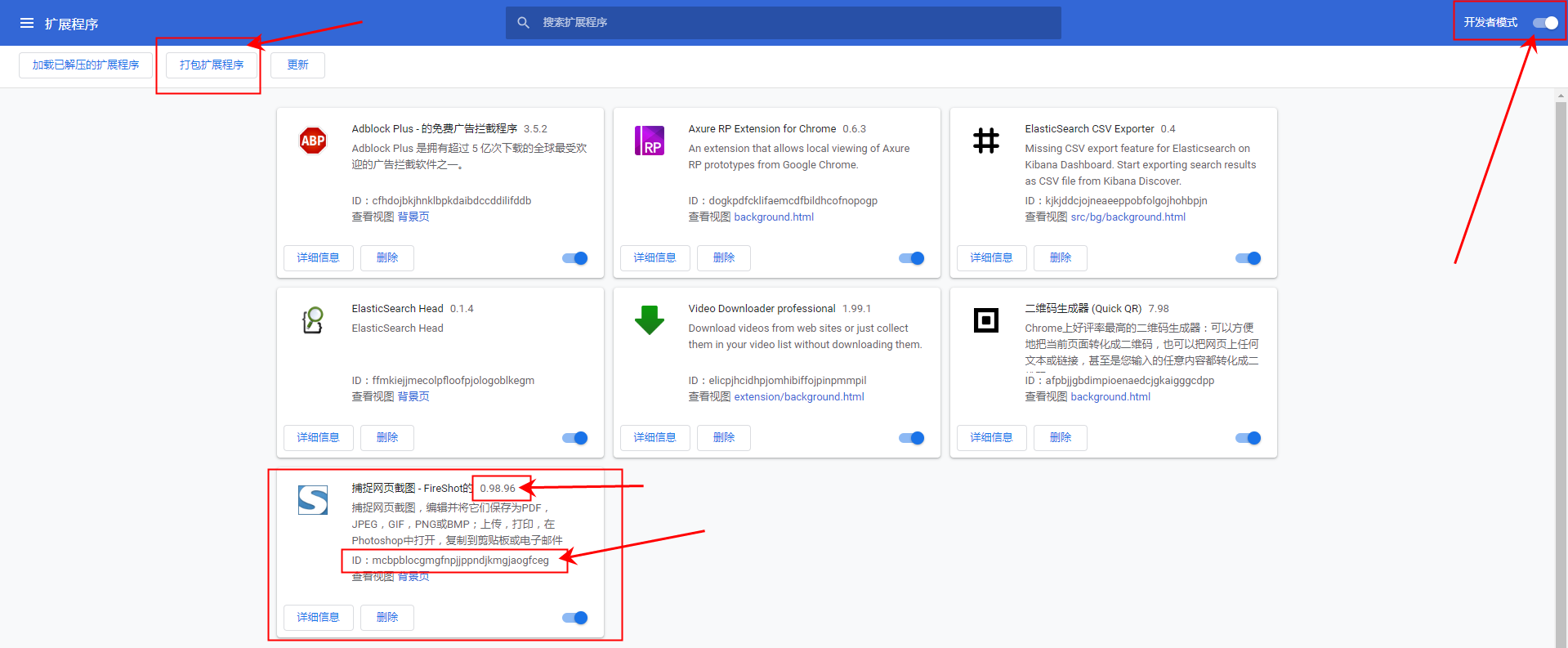
Task: Disable Video Downloader professional extension
Action: point(912,438)
